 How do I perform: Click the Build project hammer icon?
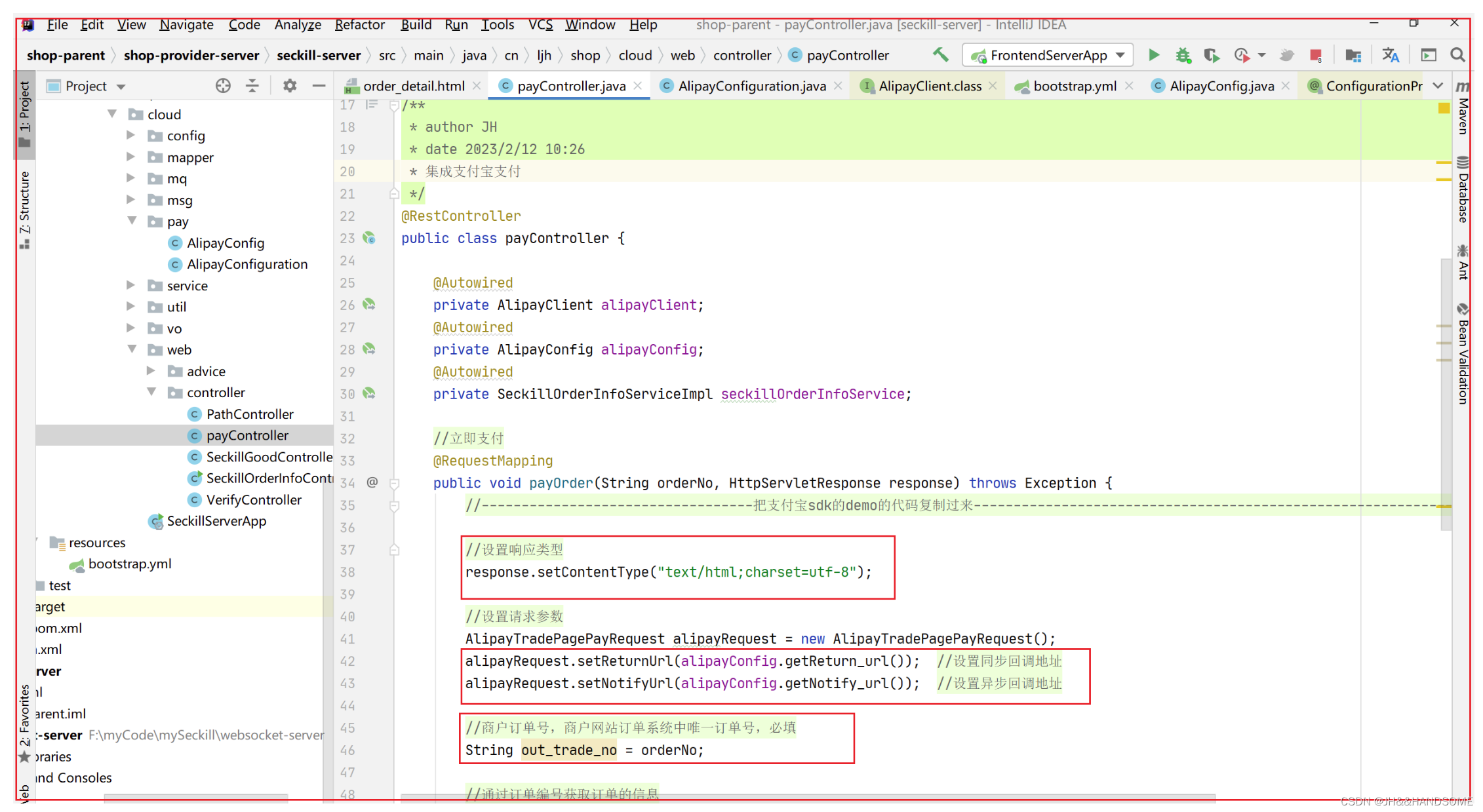(941, 55)
